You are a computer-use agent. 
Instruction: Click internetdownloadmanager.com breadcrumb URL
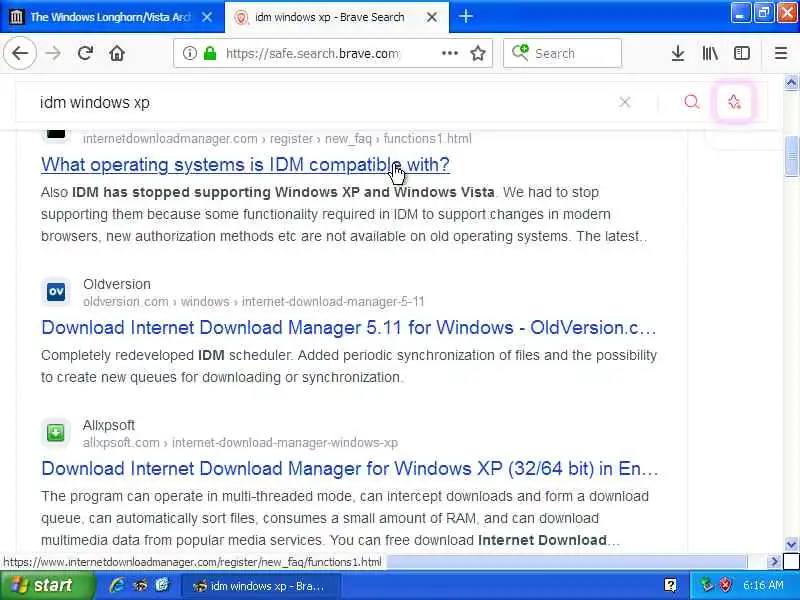[277, 139]
